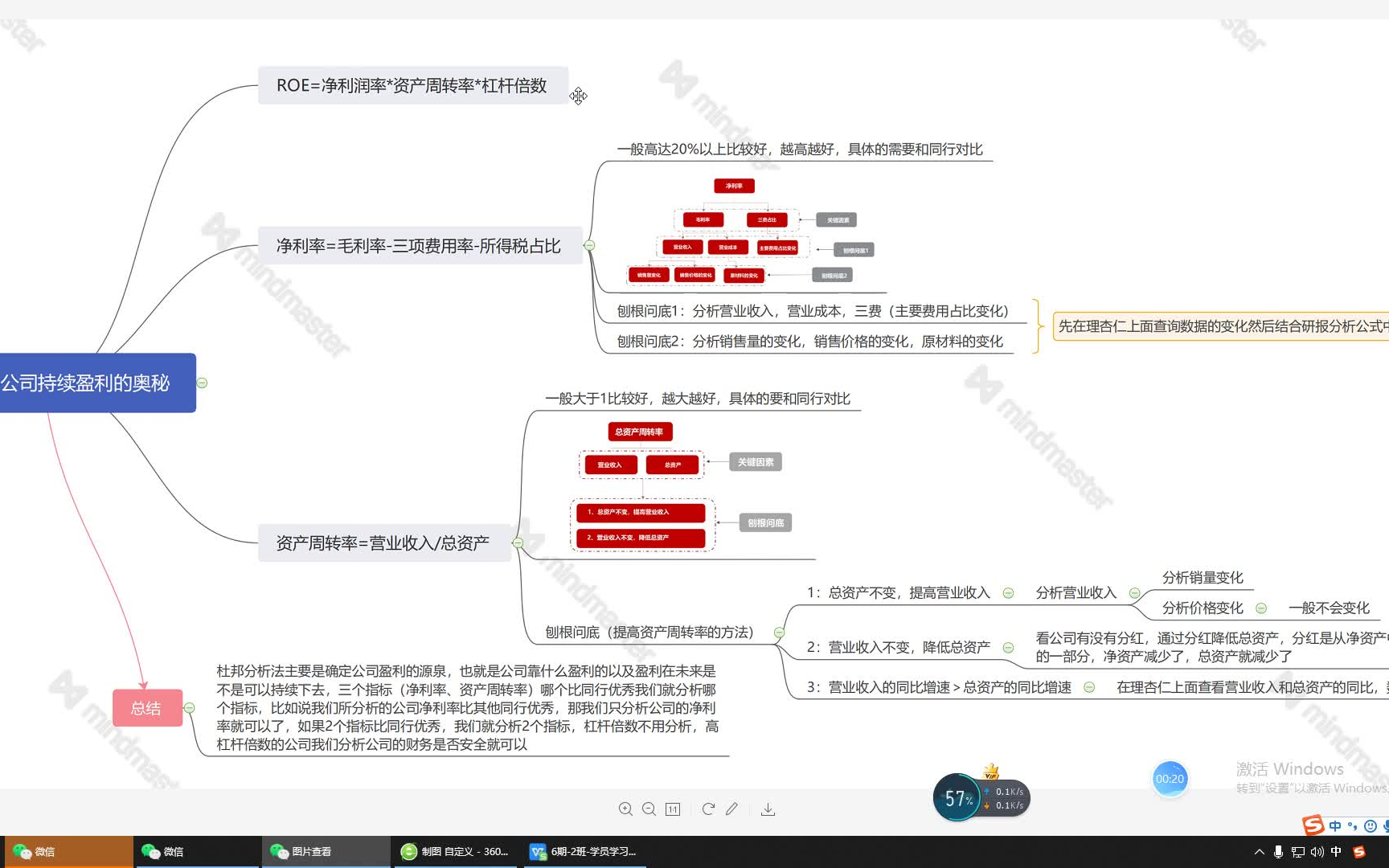Collapse the 净利率 formula branch
The height and width of the screenshot is (868, 1389).
click(589, 245)
